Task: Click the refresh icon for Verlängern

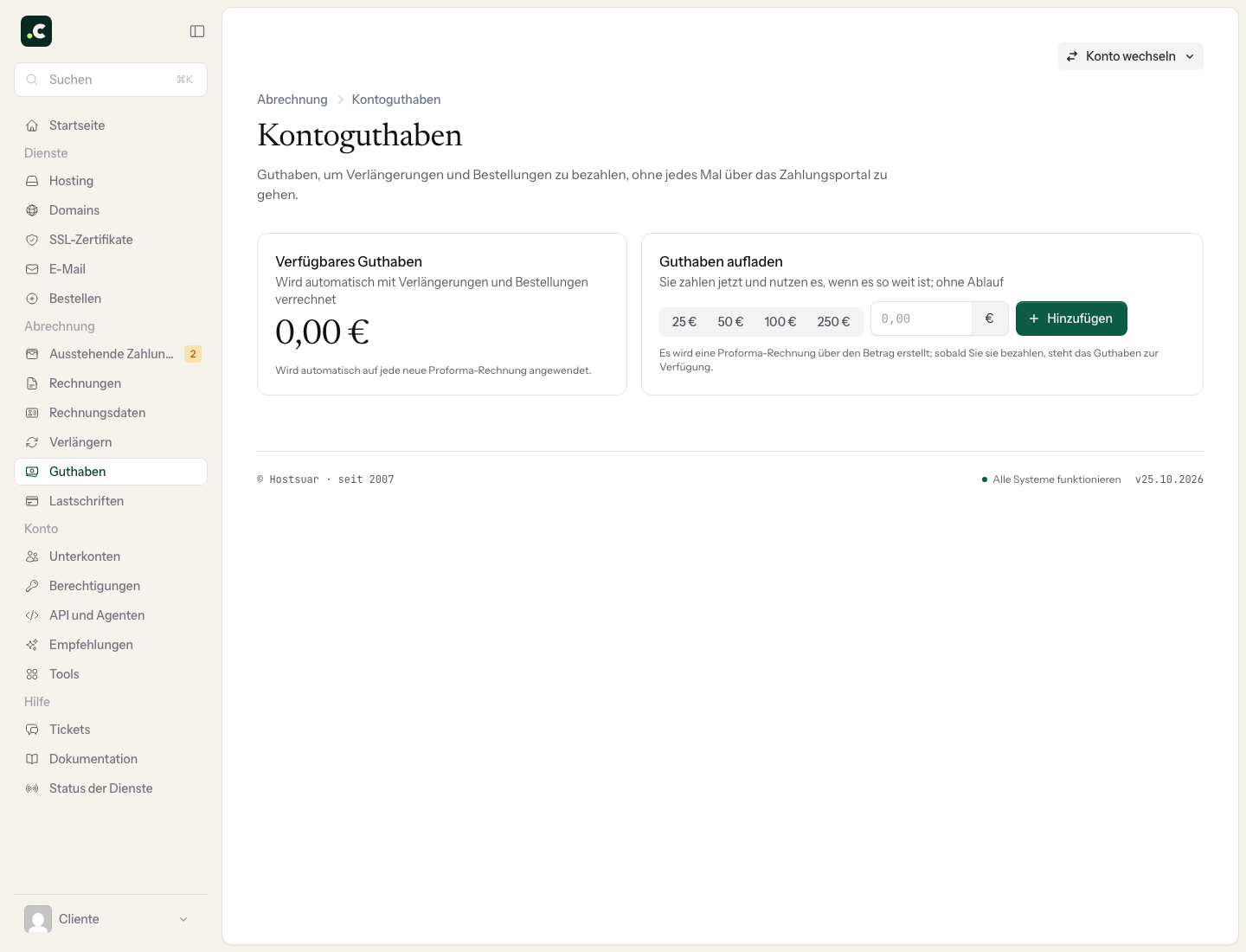Action: (x=32, y=442)
